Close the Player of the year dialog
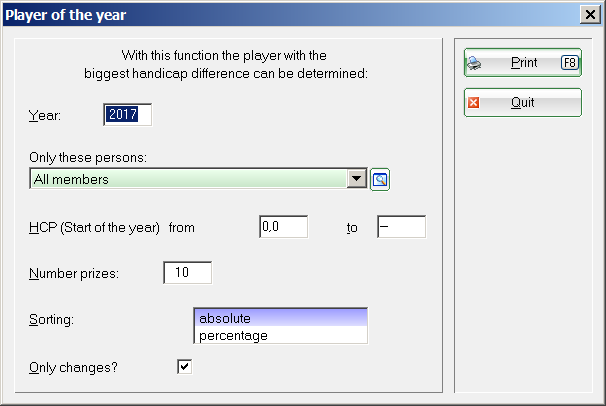Screen dimensions: 606x406 tap(590, 14)
